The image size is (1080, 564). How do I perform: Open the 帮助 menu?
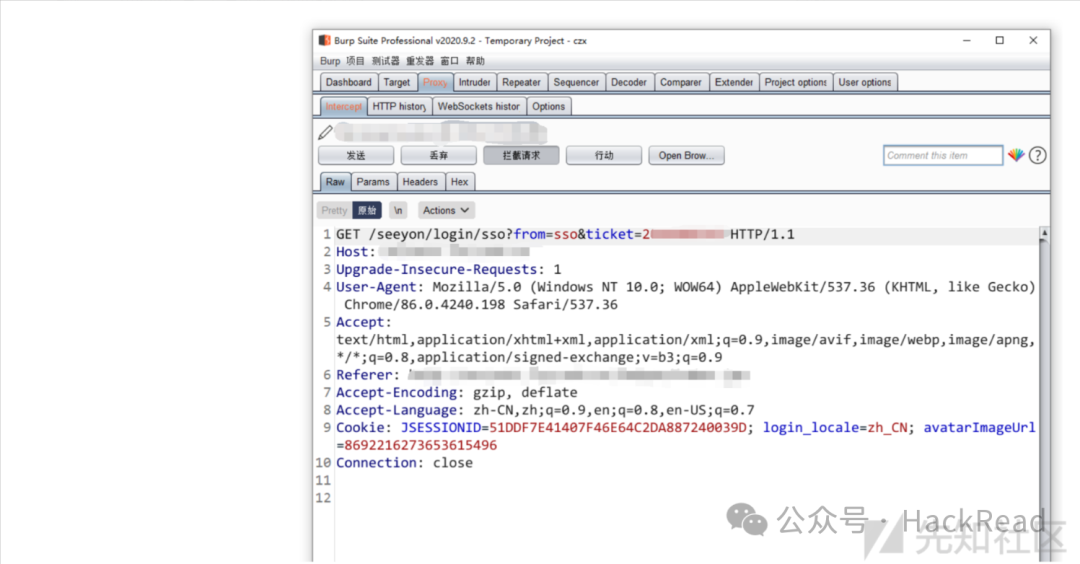(x=475, y=61)
